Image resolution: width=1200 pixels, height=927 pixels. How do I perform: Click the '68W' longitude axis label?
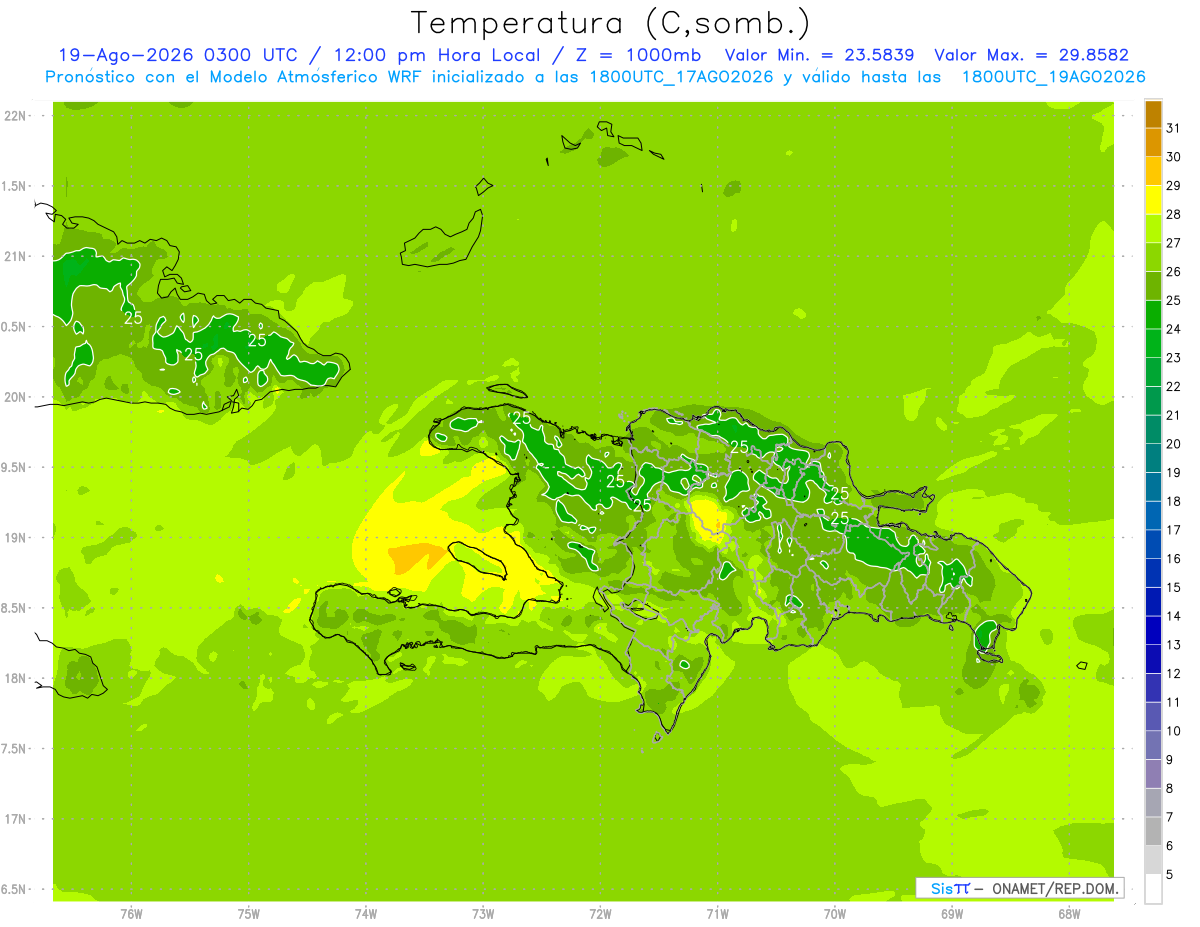1069,913
